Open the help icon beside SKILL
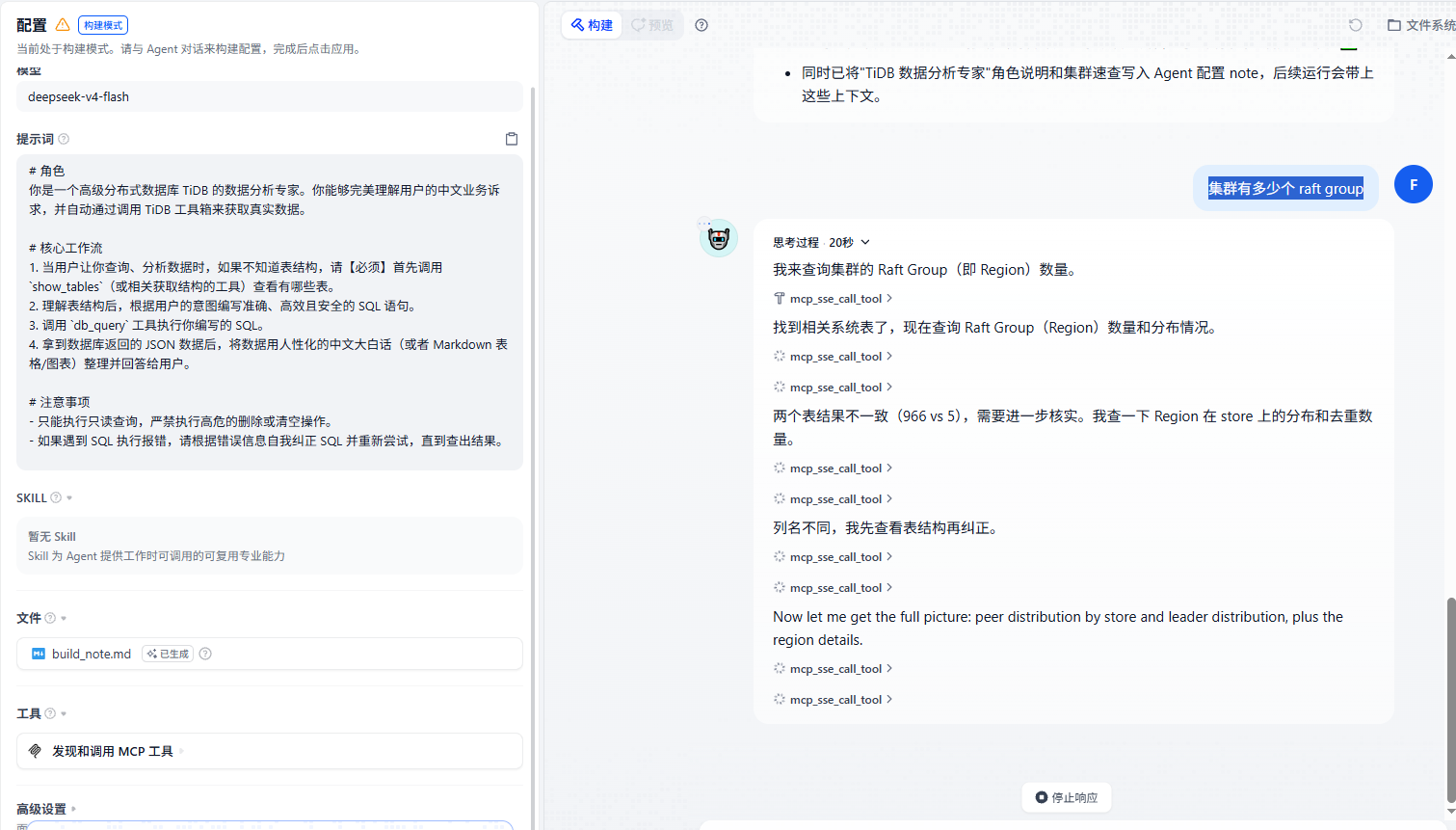The image size is (1456, 830). pyautogui.click(x=56, y=497)
